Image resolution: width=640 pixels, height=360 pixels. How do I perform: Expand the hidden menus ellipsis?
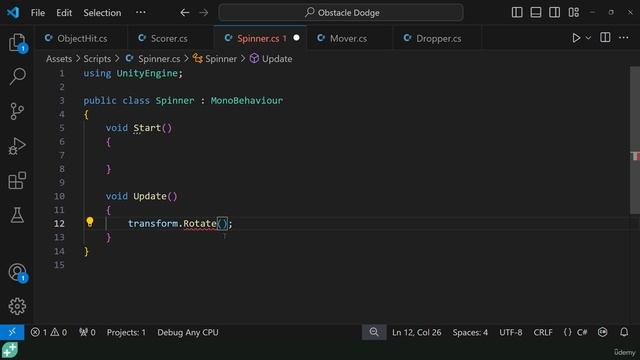coord(140,12)
